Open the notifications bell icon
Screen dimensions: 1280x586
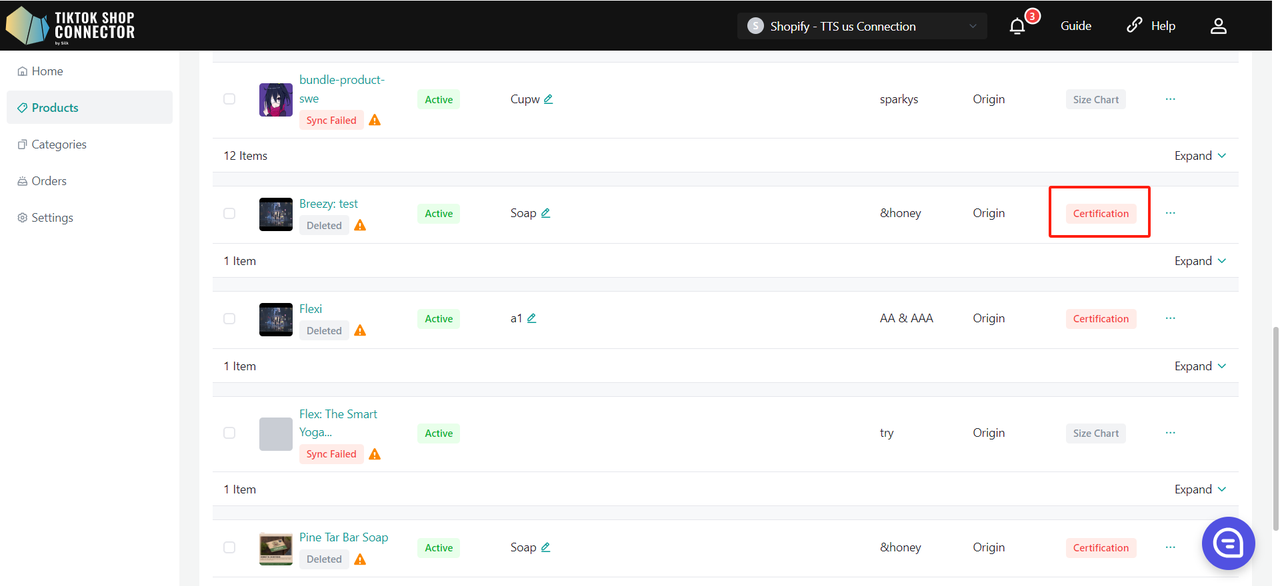coord(1018,27)
